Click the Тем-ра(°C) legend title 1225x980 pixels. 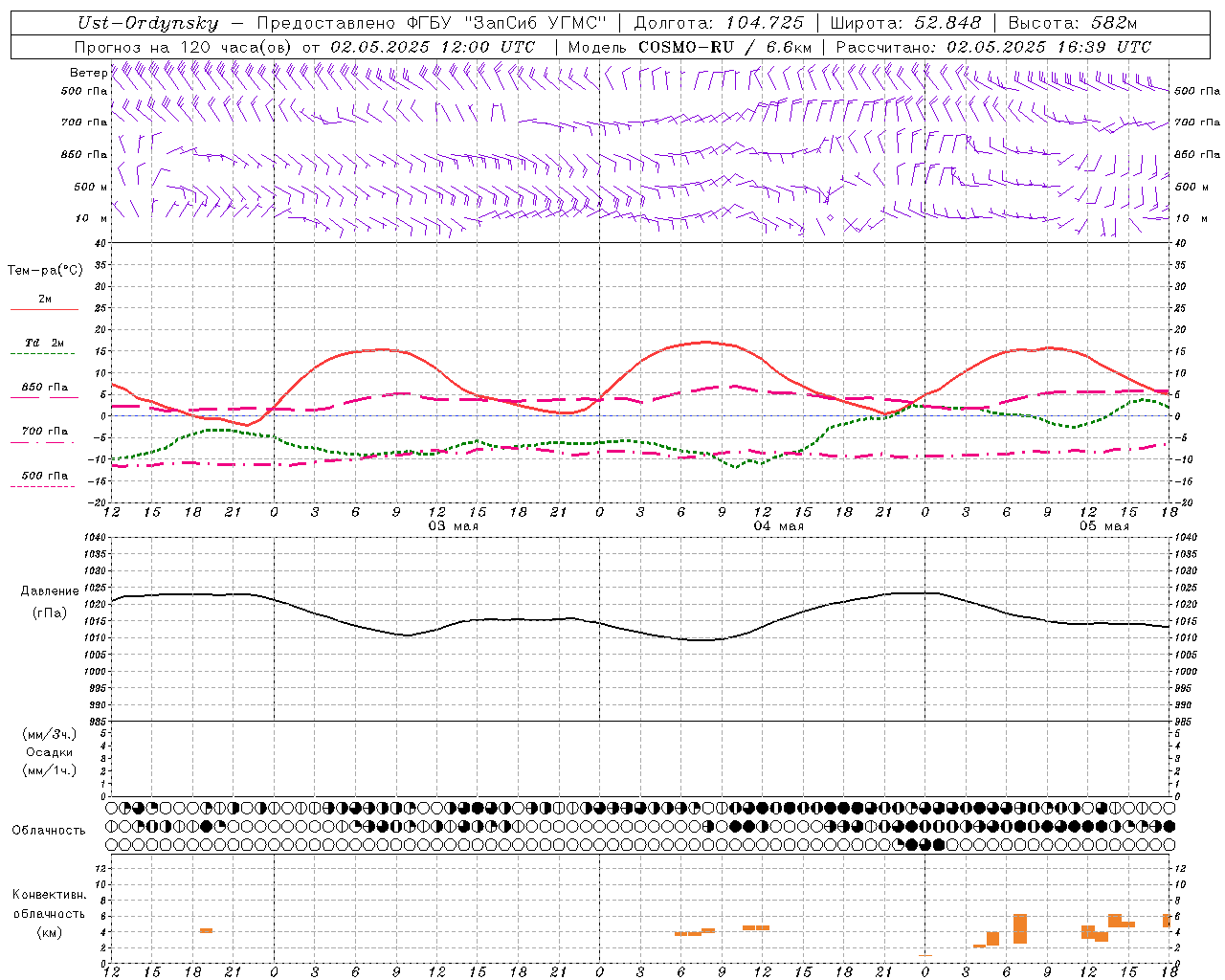pos(45,271)
